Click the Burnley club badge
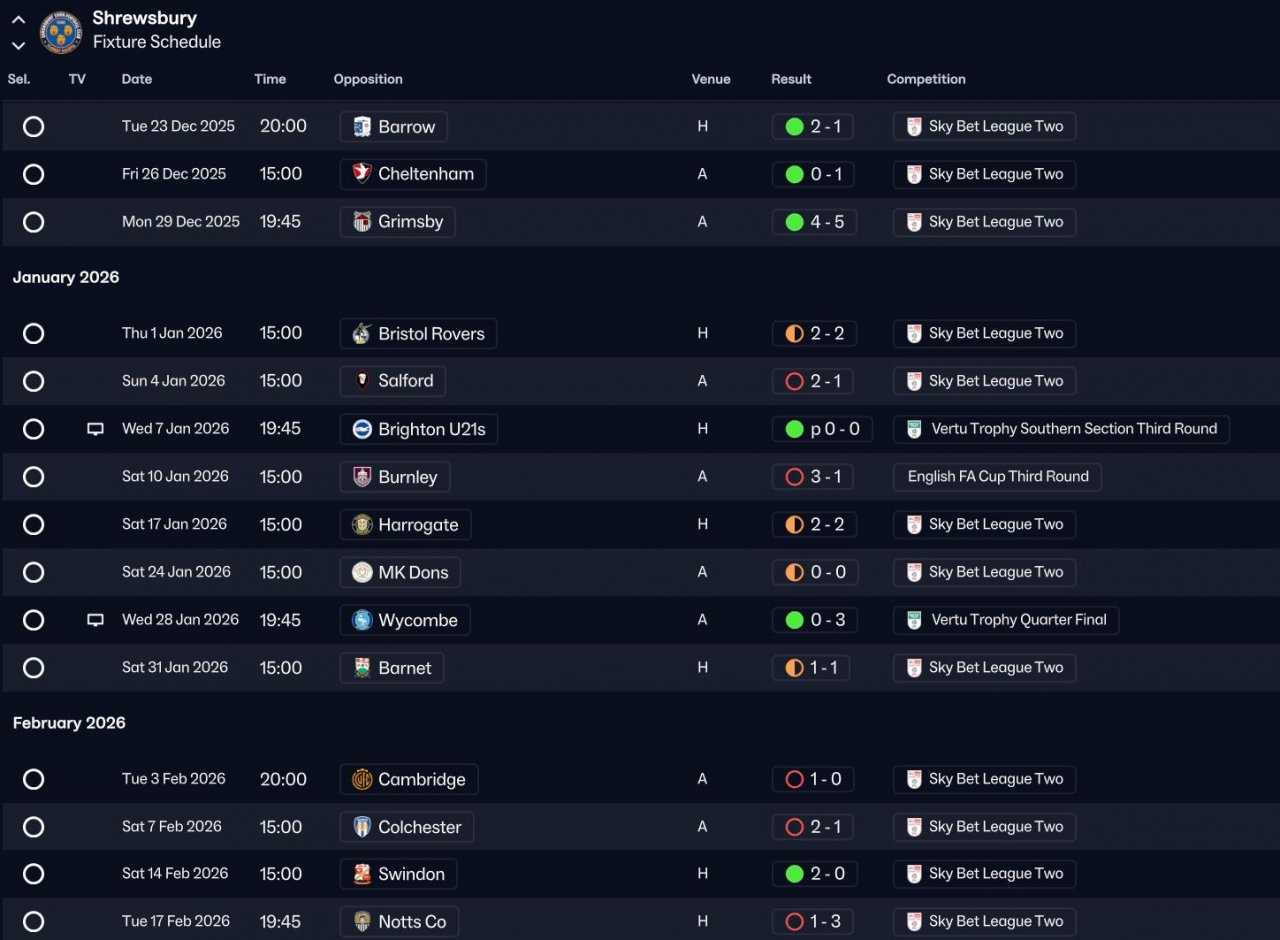Screen dimensions: 1280x940 362,477
